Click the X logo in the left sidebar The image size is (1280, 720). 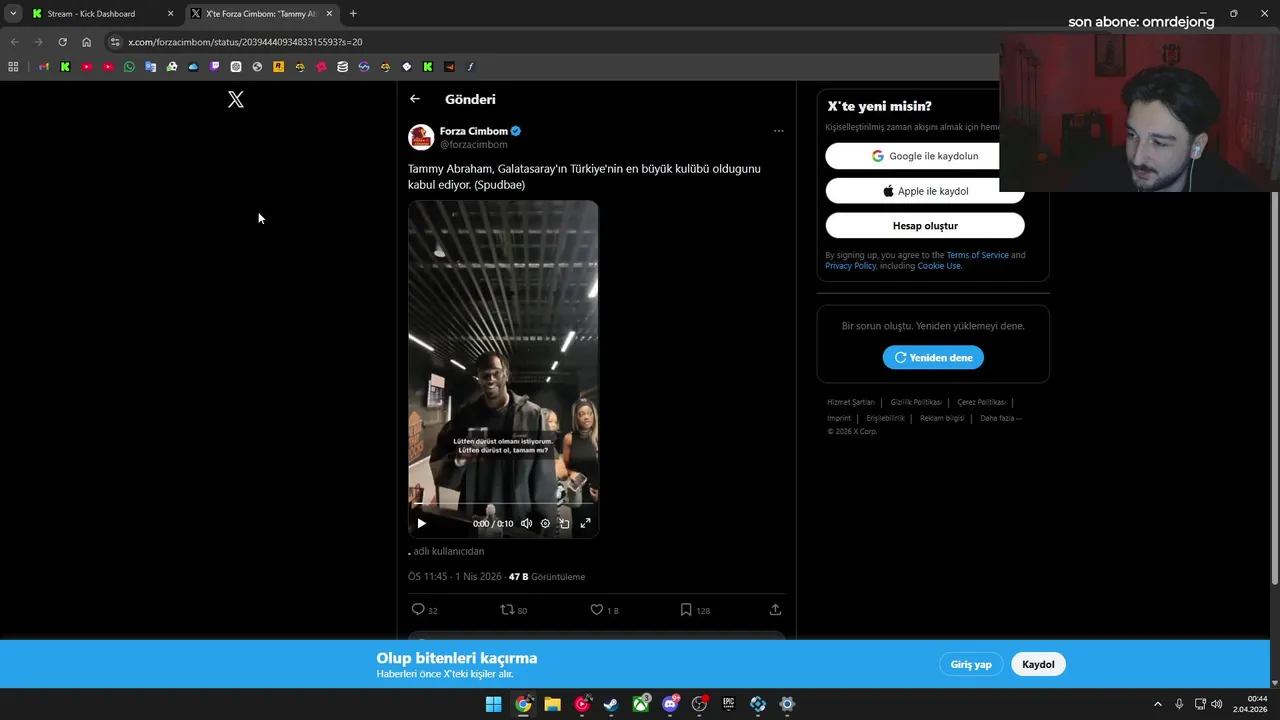(236, 99)
